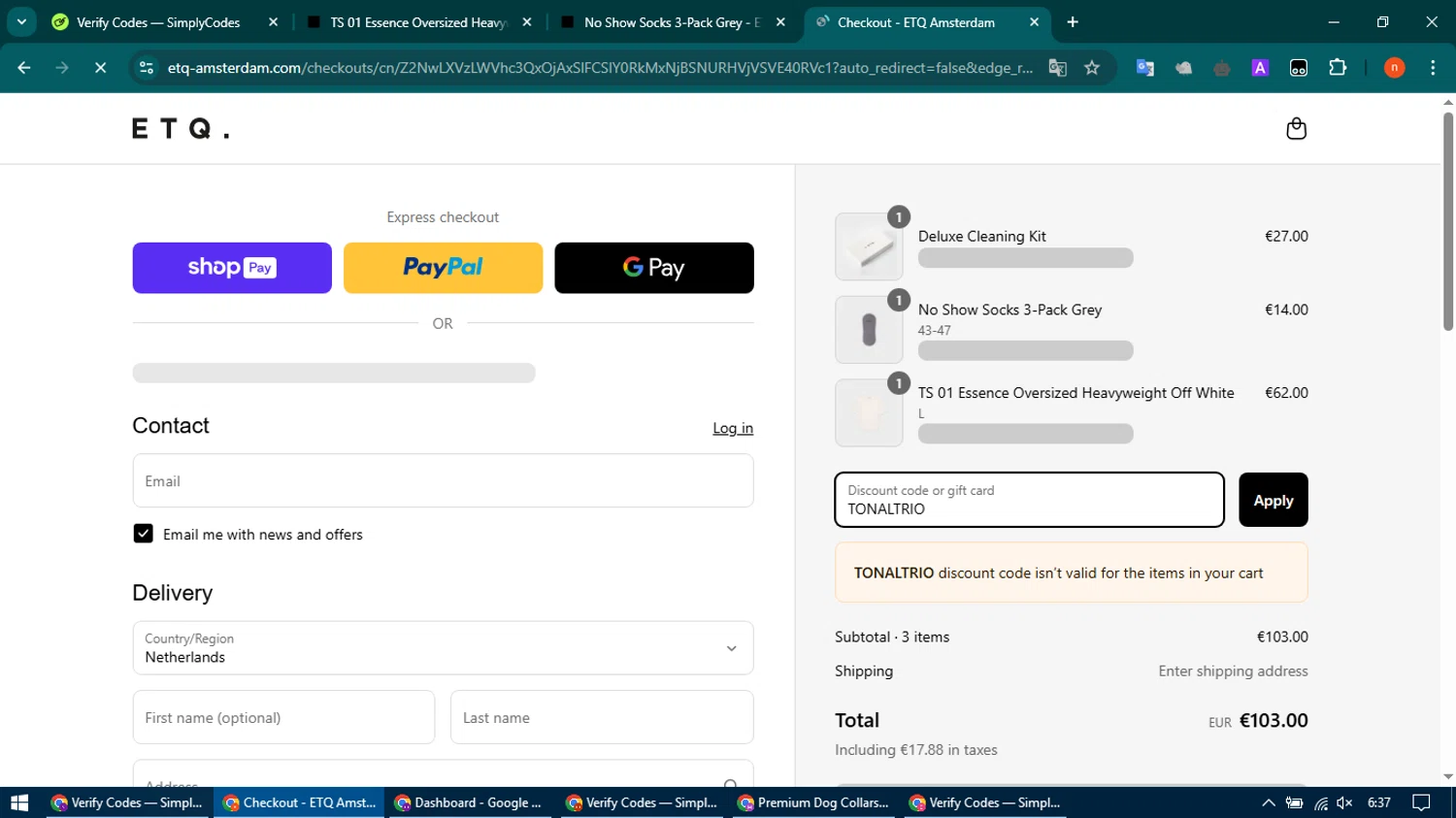Close the TS 01 Essence tab
This screenshot has width=1456, height=818.
point(527,21)
